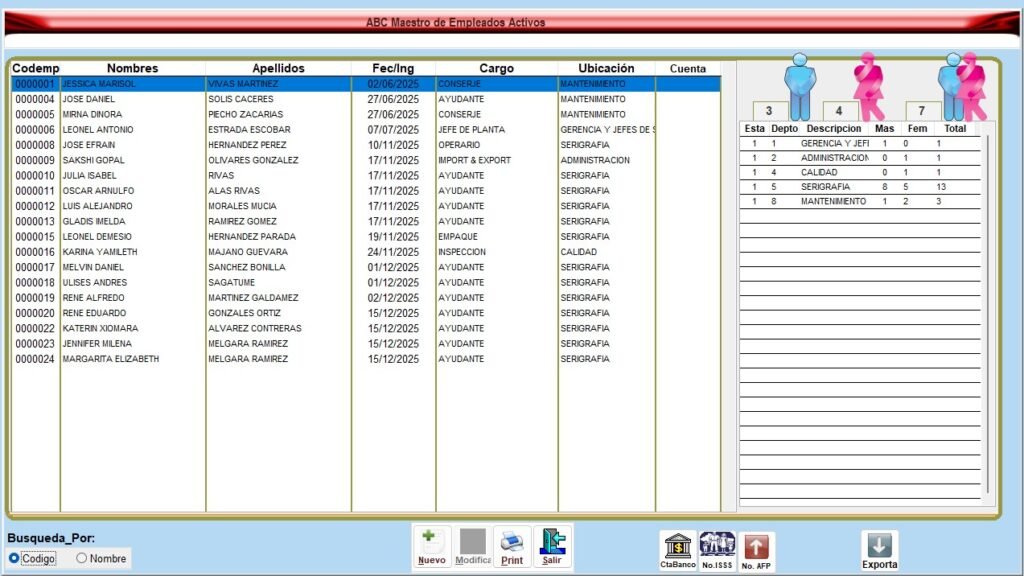This screenshot has height=576, width=1024.
Task: Click the Salir exit door icon
Action: click(552, 543)
